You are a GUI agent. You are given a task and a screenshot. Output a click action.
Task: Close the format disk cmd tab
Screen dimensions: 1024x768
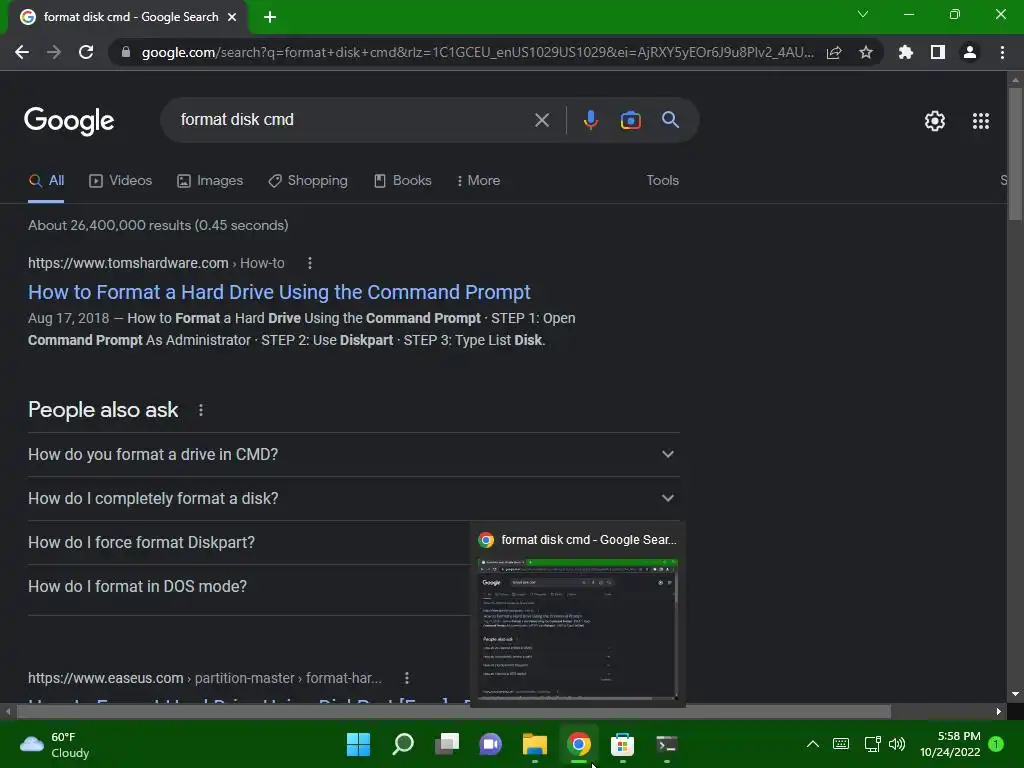pyautogui.click(x=232, y=17)
